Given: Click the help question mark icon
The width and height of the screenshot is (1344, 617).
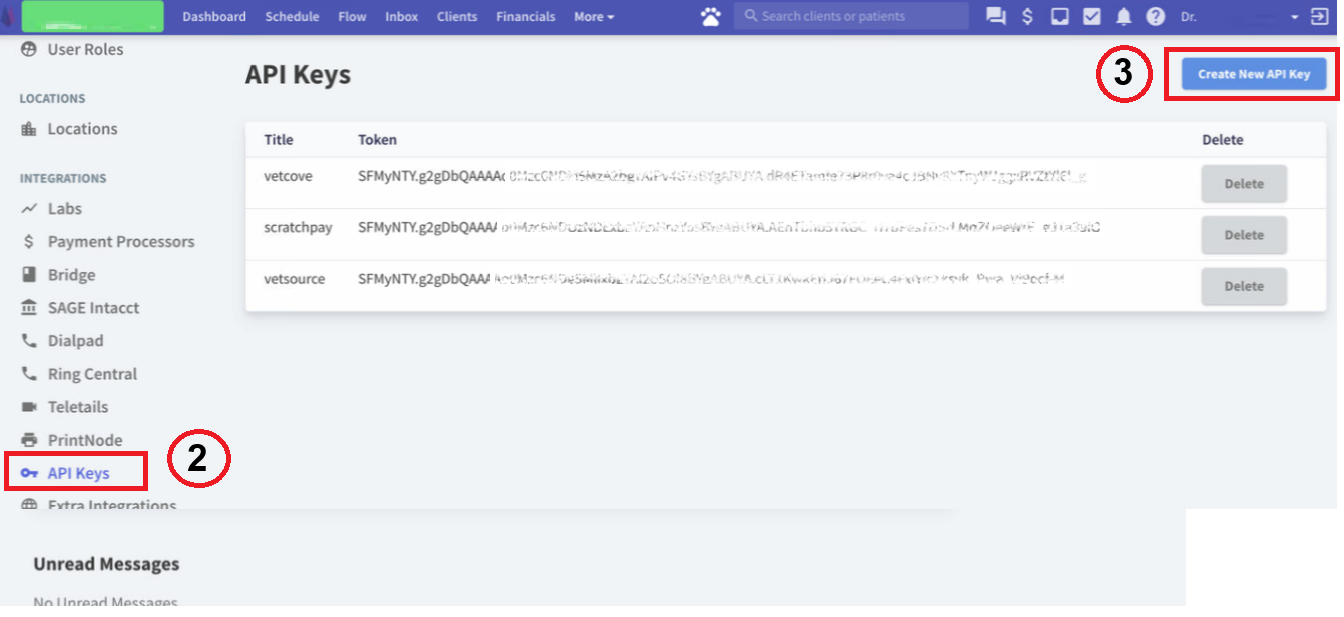Looking at the screenshot, I should point(1156,17).
